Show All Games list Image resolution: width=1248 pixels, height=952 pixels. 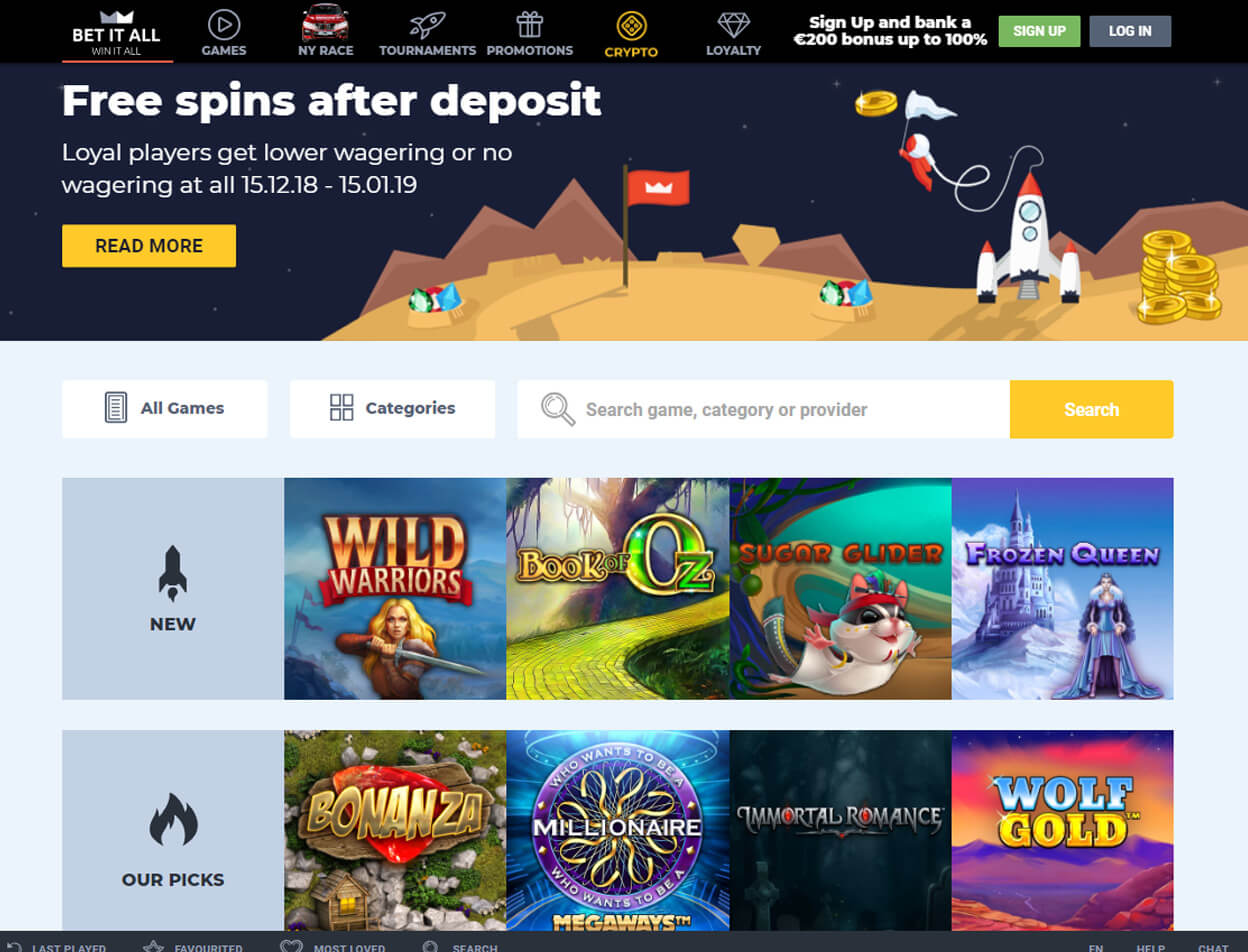164,408
